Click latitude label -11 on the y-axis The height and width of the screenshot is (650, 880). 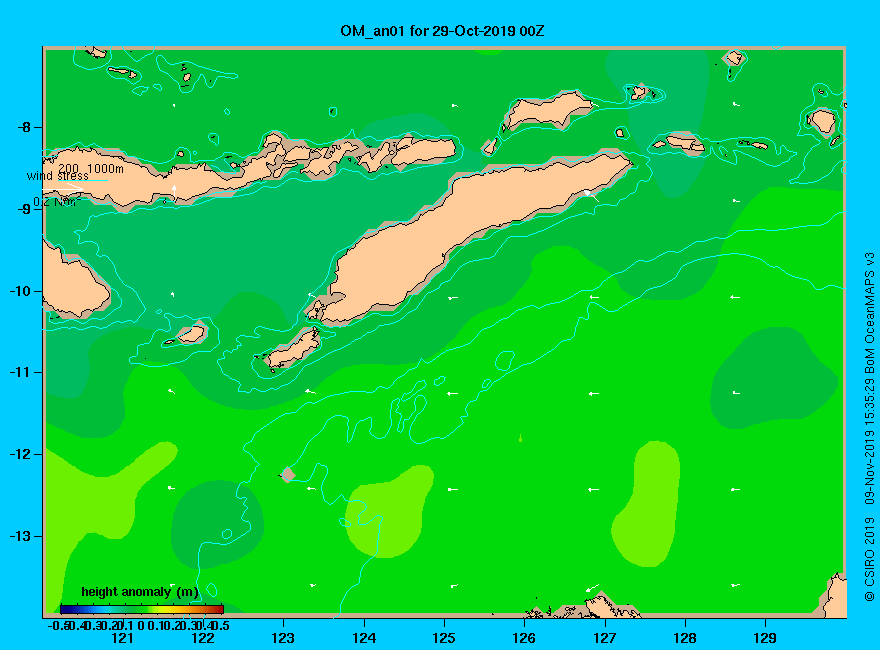[x=19, y=373]
